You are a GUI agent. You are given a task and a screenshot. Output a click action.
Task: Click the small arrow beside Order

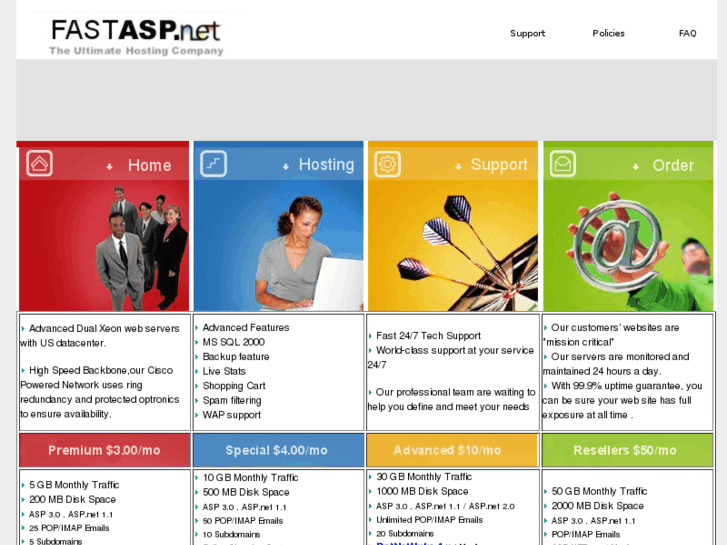coord(635,167)
